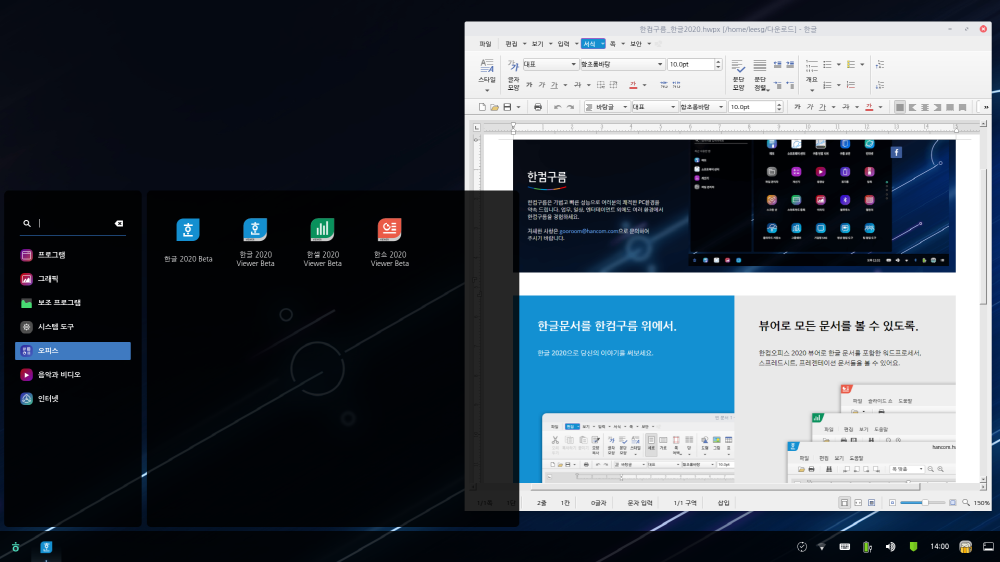Toggle the 삽입 insert mode in status bar
This screenshot has width=1000, height=562.
[x=723, y=502]
